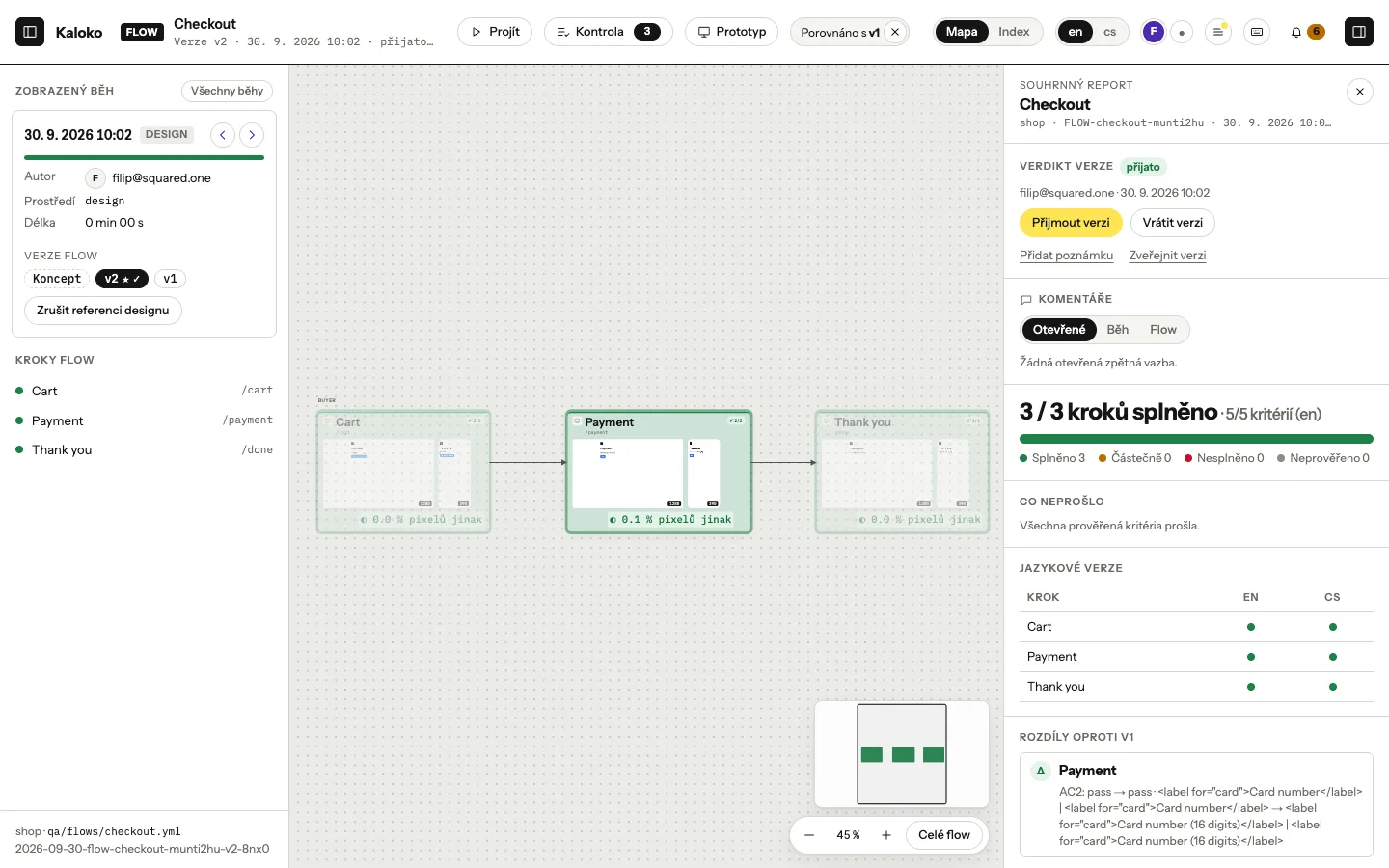
Task: Open 'Zveřejnit verzi' link
Action: (1167, 256)
